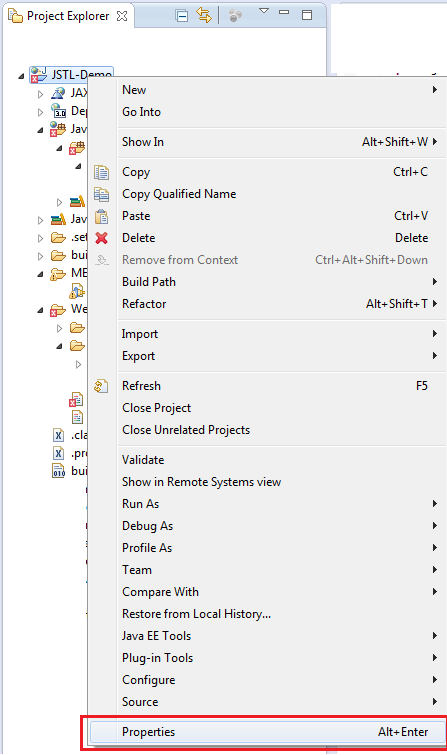Expand the Deployment Descriptor node
447x755 pixels.
click(x=40, y=112)
